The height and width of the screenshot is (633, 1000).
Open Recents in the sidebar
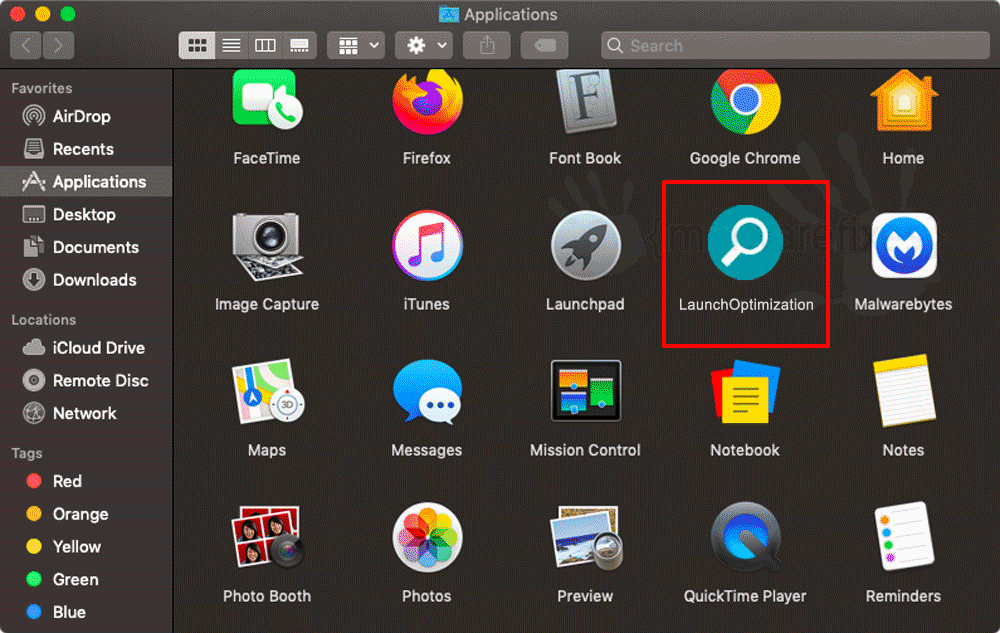86,149
